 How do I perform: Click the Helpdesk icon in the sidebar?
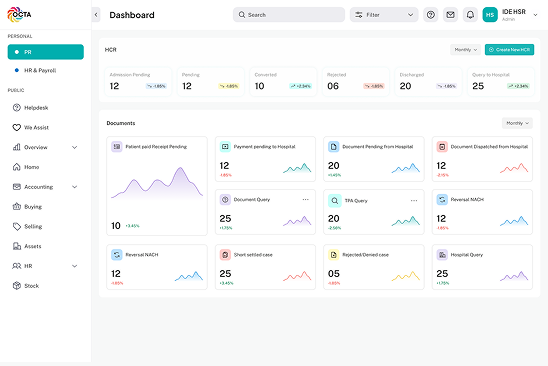point(16,108)
